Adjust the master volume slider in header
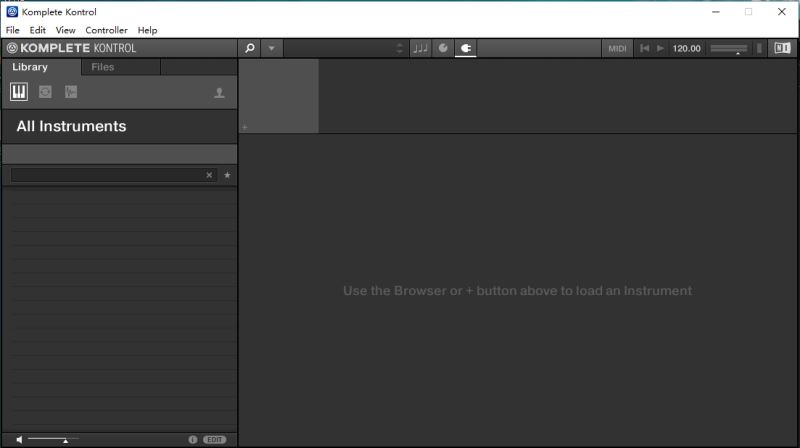This screenshot has height=448, width=800. 729,48
